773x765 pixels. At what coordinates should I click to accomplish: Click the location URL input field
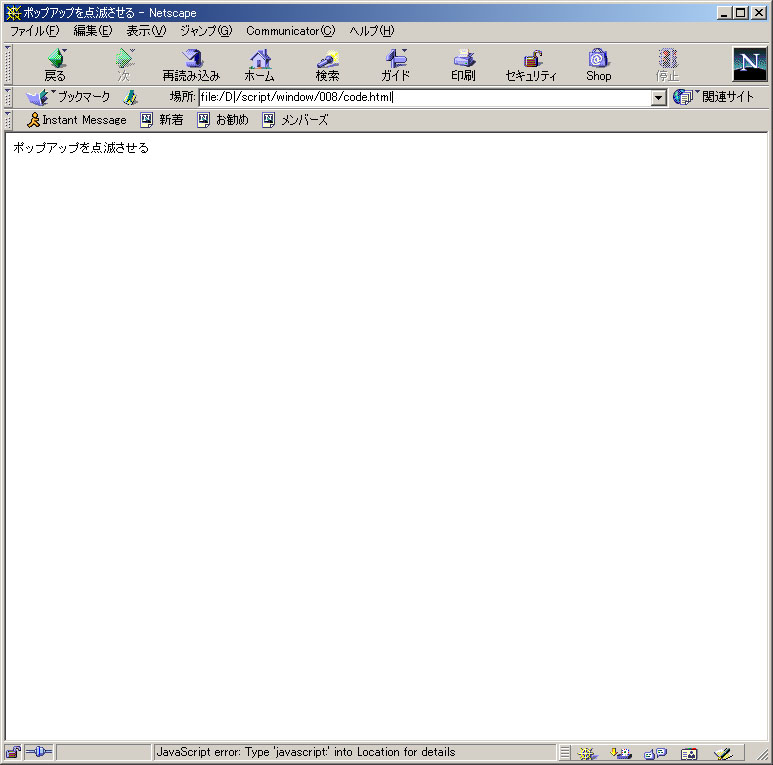(x=425, y=97)
